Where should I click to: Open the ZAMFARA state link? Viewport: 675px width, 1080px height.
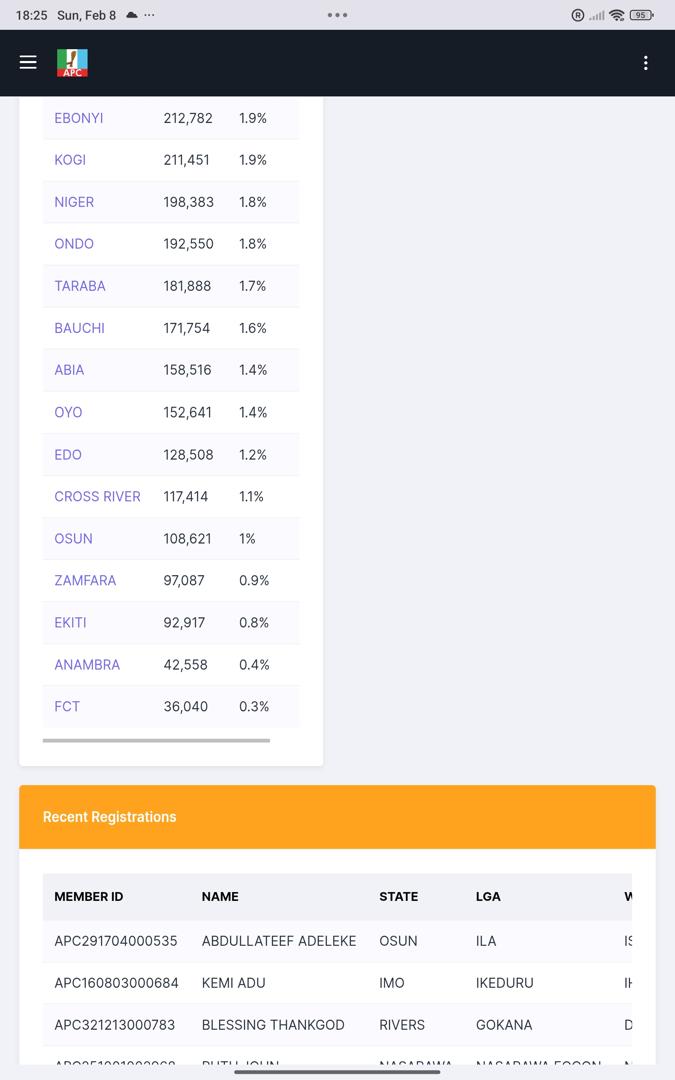pos(85,580)
